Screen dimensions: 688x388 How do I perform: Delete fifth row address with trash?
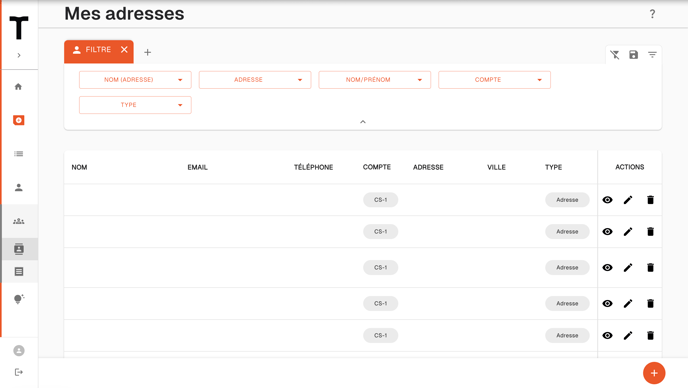[x=650, y=335]
